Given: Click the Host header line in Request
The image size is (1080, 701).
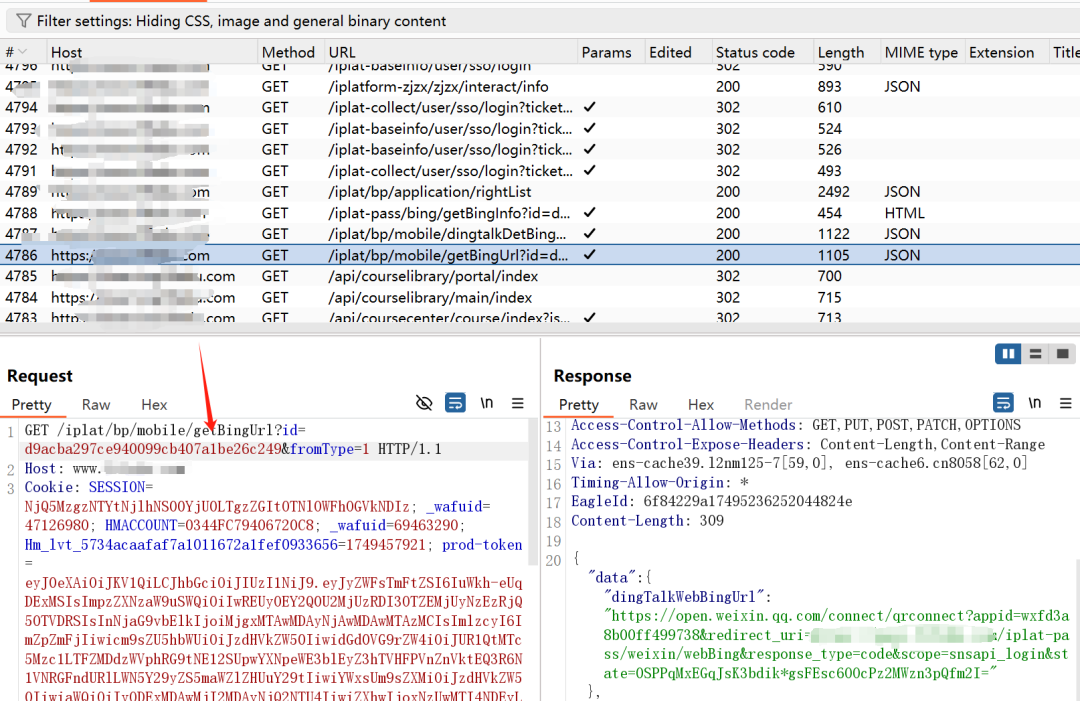Looking at the screenshot, I should 105,469.
